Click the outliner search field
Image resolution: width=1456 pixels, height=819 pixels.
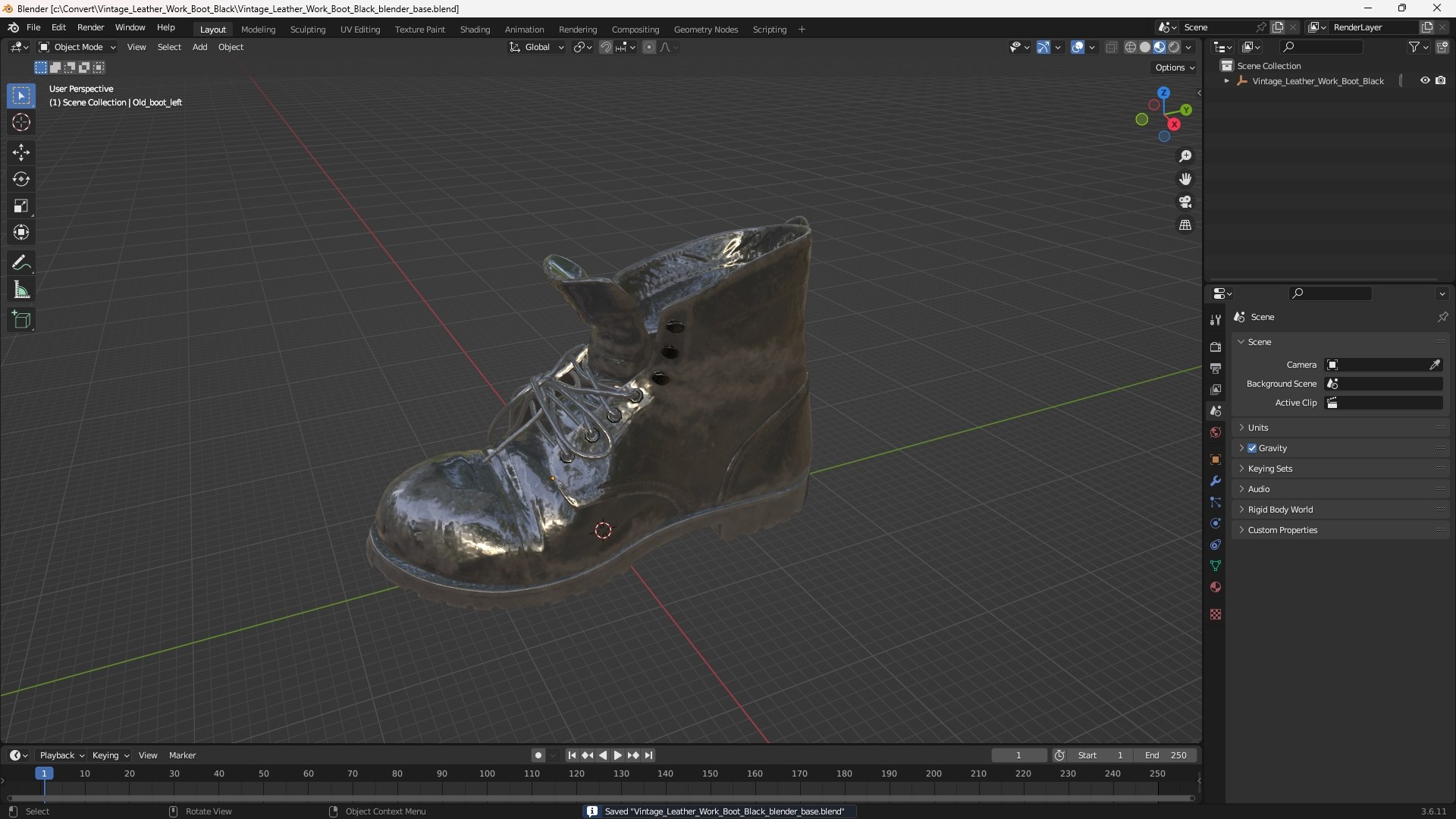point(1320,47)
